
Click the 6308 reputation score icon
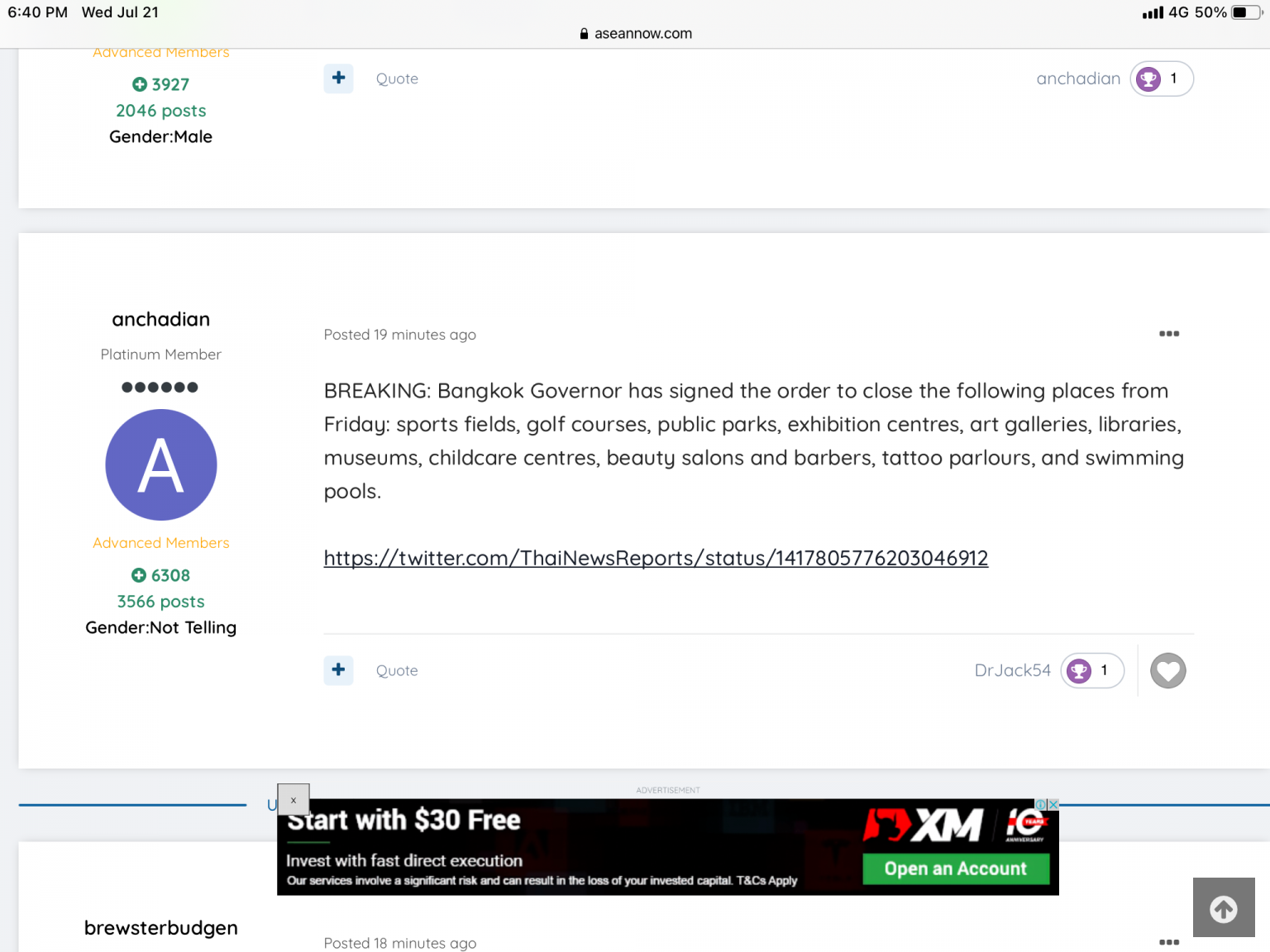[x=139, y=575]
